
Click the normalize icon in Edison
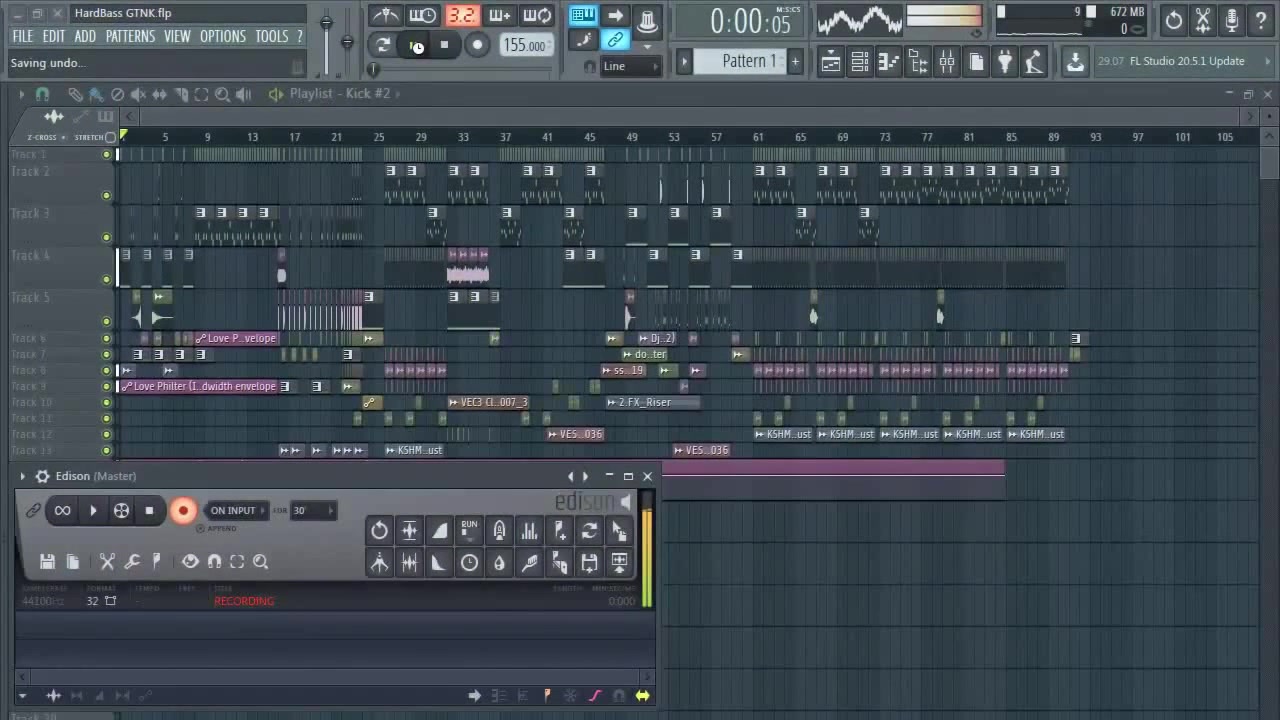pyautogui.click(x=409, y=530)
